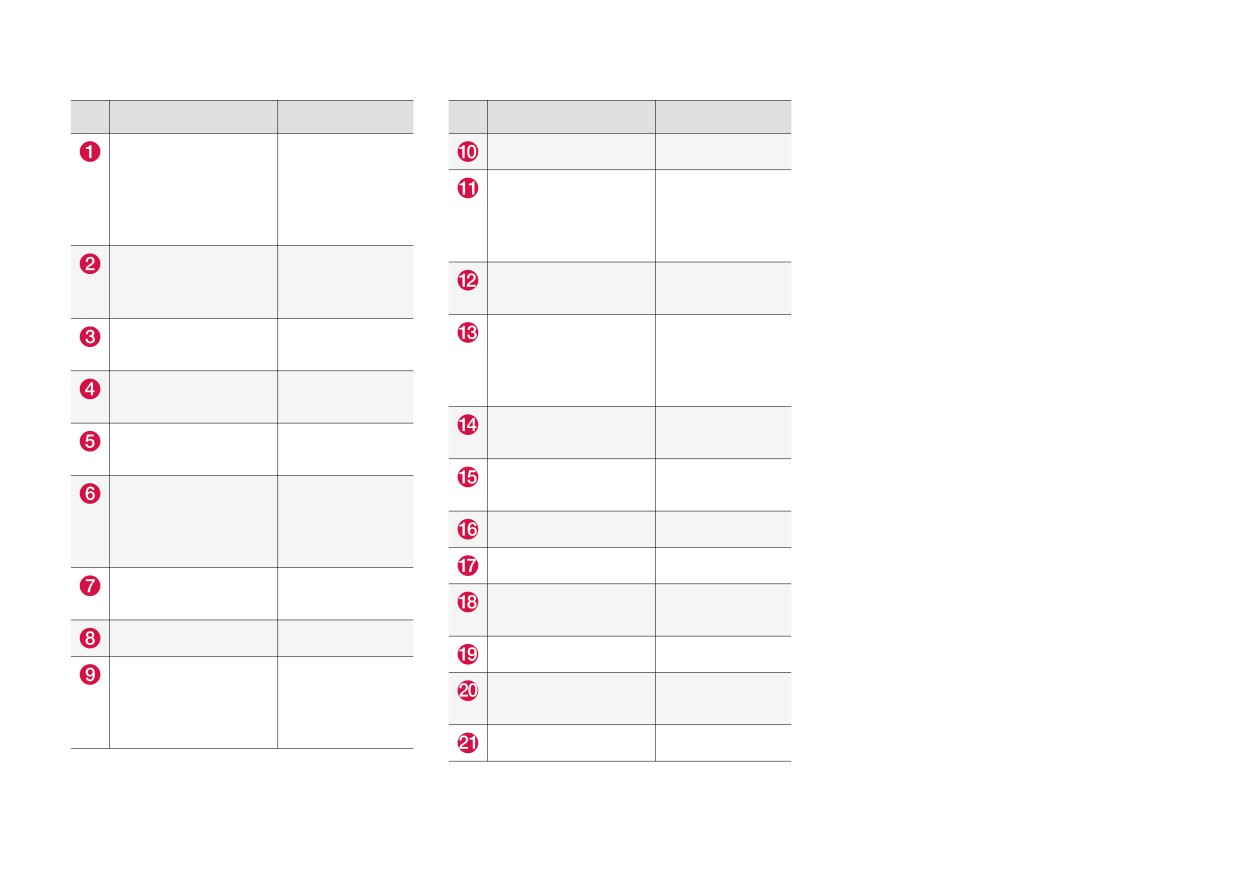Click the red number 17 marker
The width and height of the screenshot is (1239, 872).
(468, 566)
